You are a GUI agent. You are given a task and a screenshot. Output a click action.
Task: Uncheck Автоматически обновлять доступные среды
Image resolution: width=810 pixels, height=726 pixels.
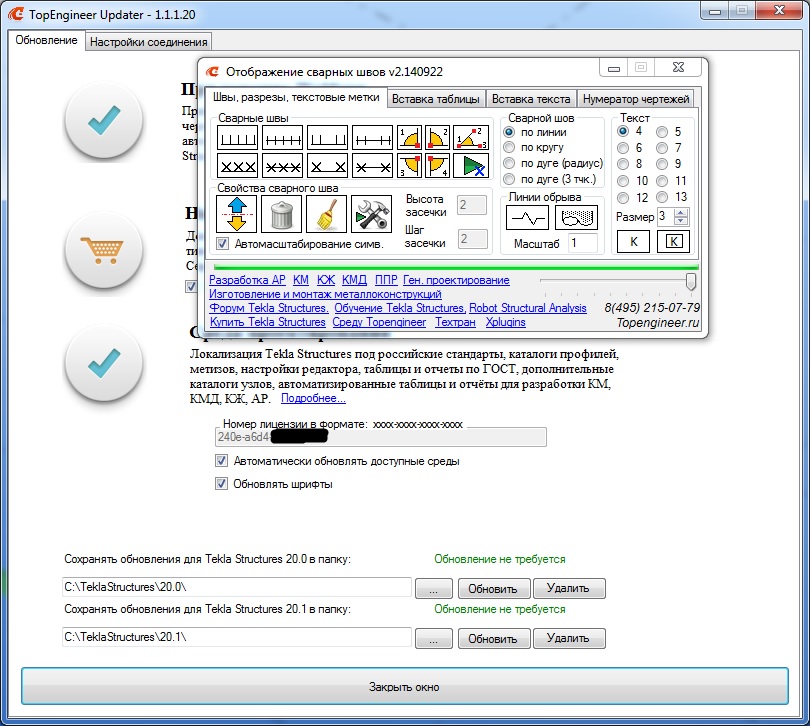(222, 461)
